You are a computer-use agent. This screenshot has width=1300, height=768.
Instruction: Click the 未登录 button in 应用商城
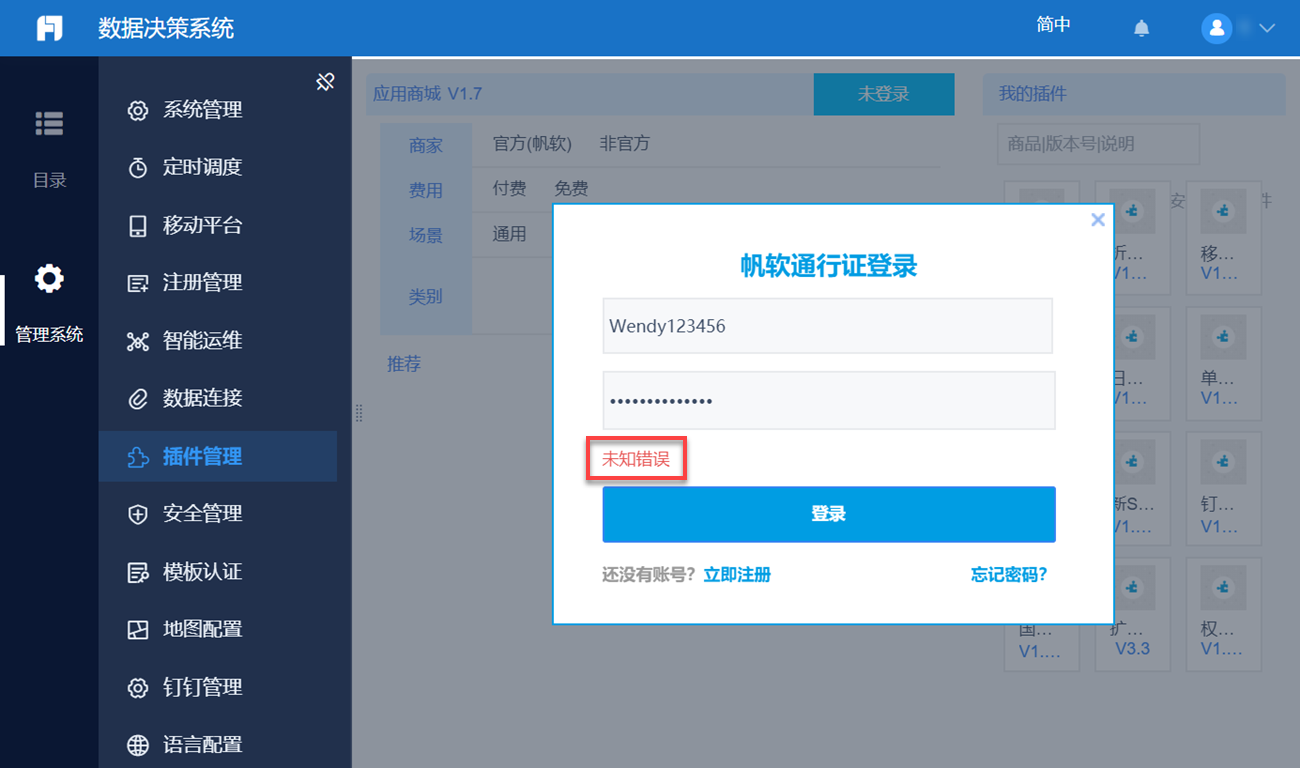click(x=884, y=94)
